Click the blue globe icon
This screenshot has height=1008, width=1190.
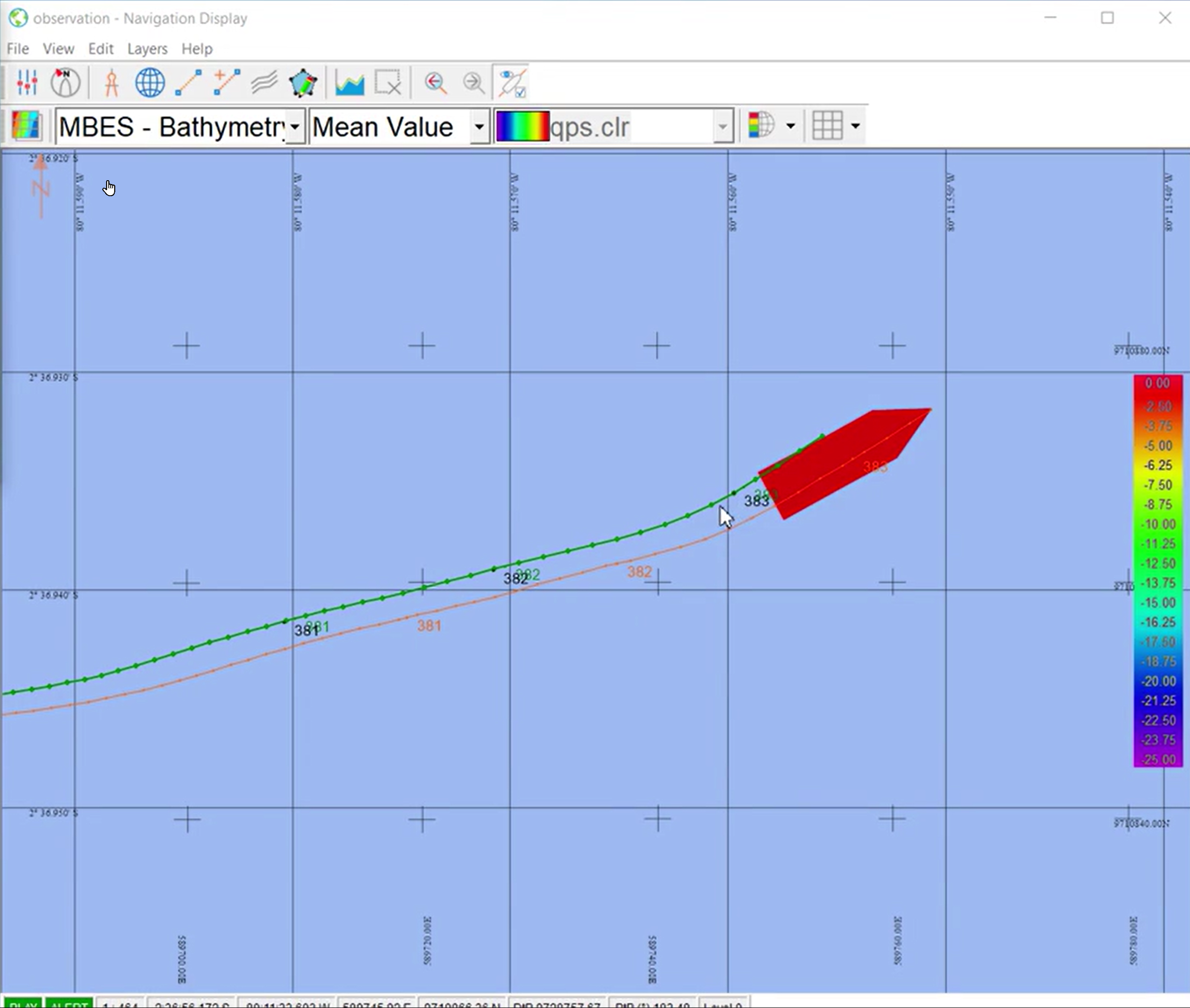(x=150, y=83)
